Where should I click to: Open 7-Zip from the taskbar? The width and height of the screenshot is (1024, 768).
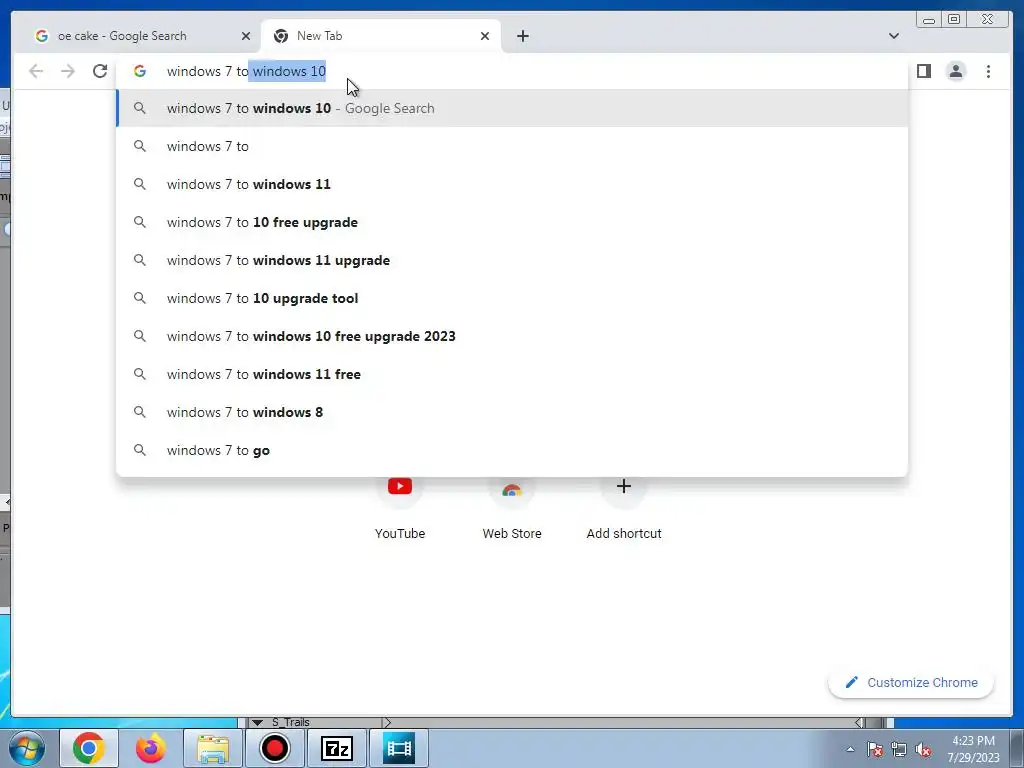336,748
